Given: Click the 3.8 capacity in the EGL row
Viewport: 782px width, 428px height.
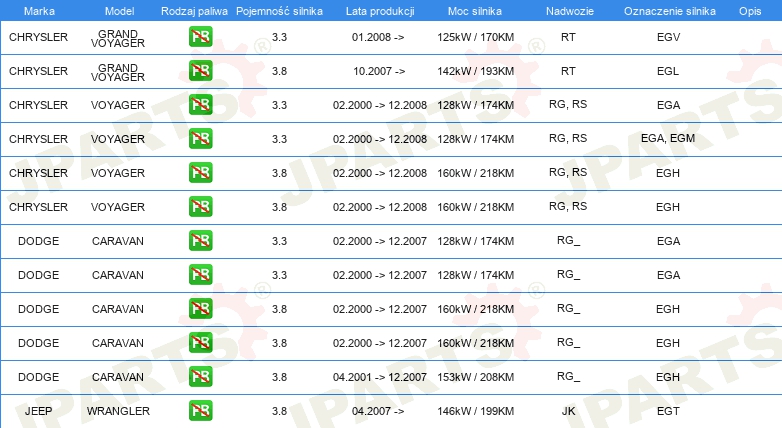Looking at the screenshot, I should [279, 71].
